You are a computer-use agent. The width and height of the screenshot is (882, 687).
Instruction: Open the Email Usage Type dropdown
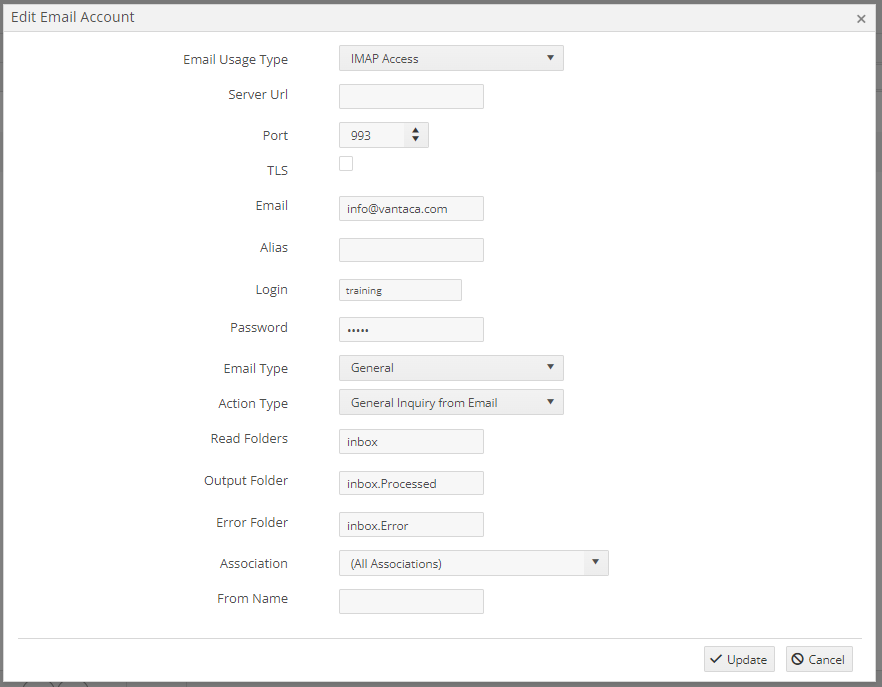(451, 59)
